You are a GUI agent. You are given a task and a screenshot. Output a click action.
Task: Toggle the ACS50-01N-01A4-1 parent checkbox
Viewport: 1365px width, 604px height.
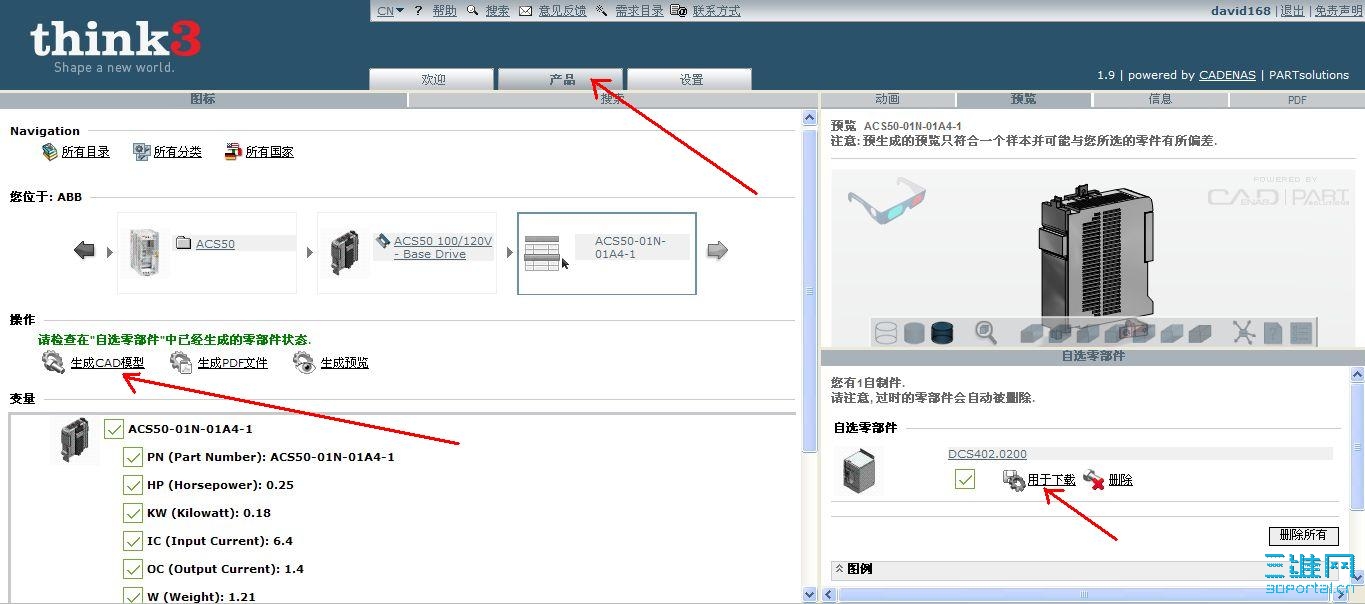[113, 429]
